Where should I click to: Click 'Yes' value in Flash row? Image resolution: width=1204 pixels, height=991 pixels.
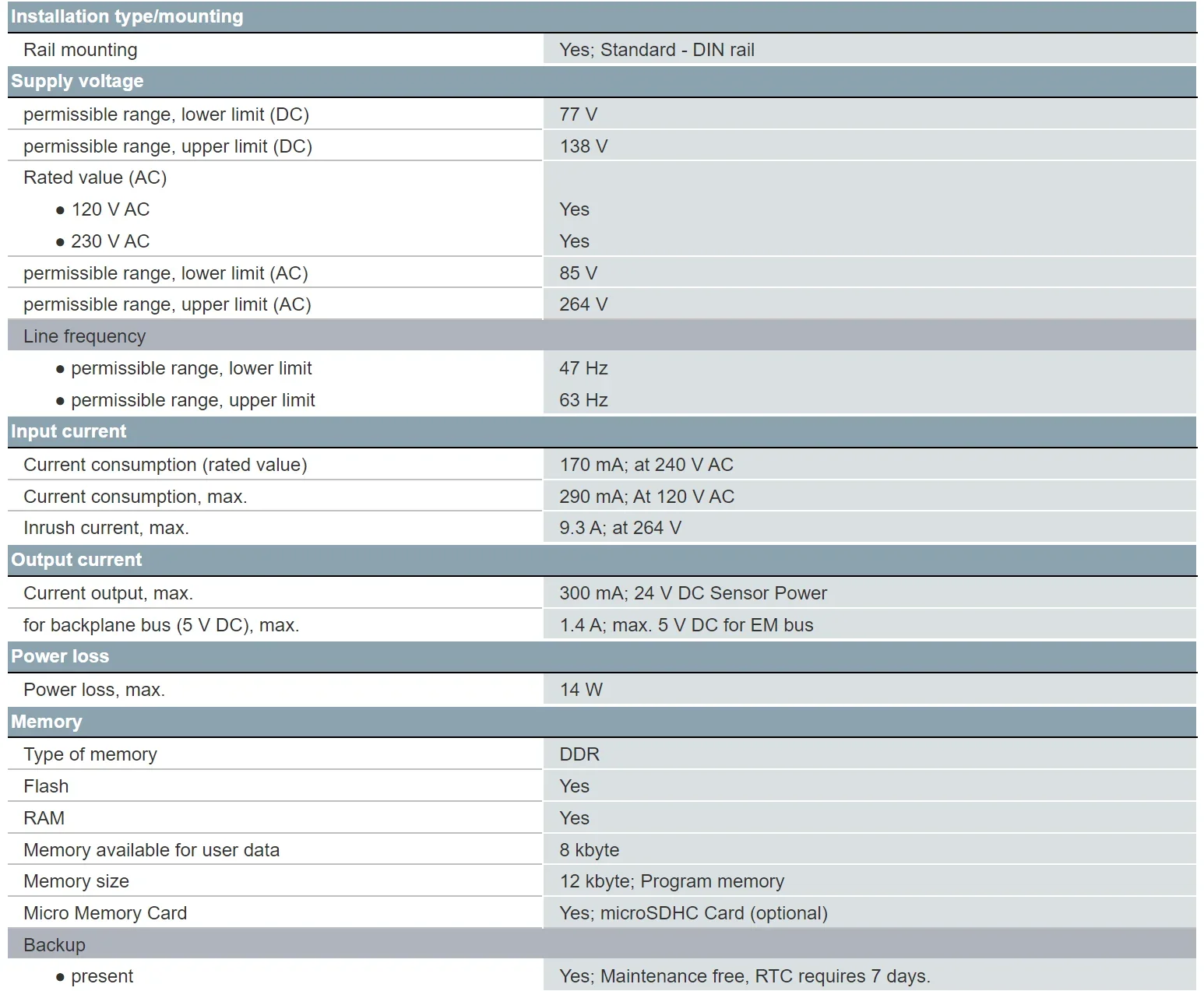(x=574, y=786)
